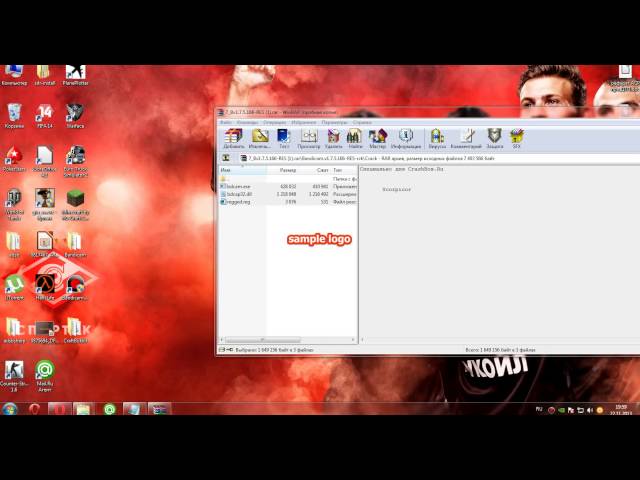This screenshot has width=640, height=480.
Task: Click the Найти (Find) toolbar icon
Action: [355, 138]
